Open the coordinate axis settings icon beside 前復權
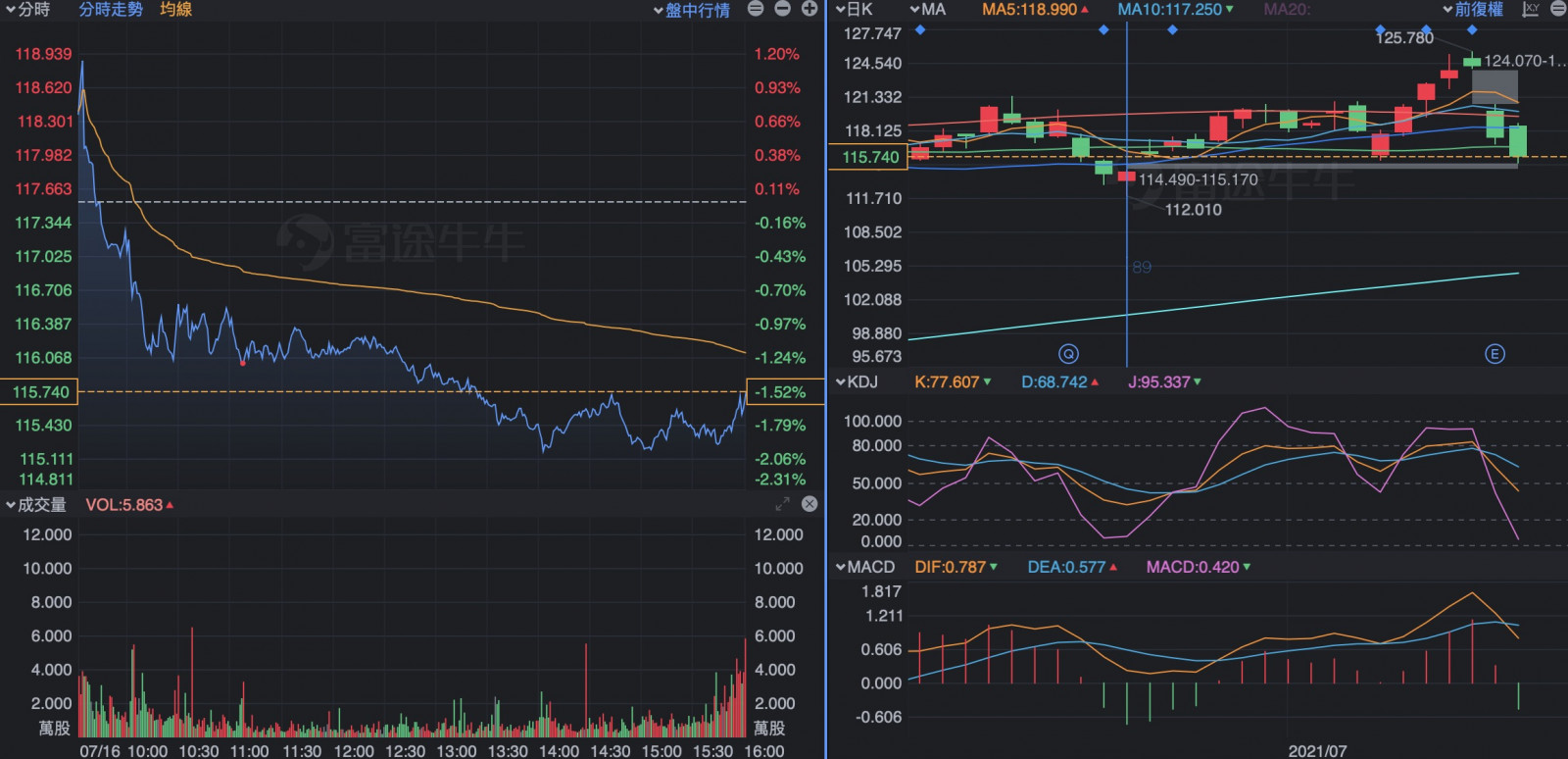The image size is (1568, 759). pyautogui.click(x=1531, y=9)
